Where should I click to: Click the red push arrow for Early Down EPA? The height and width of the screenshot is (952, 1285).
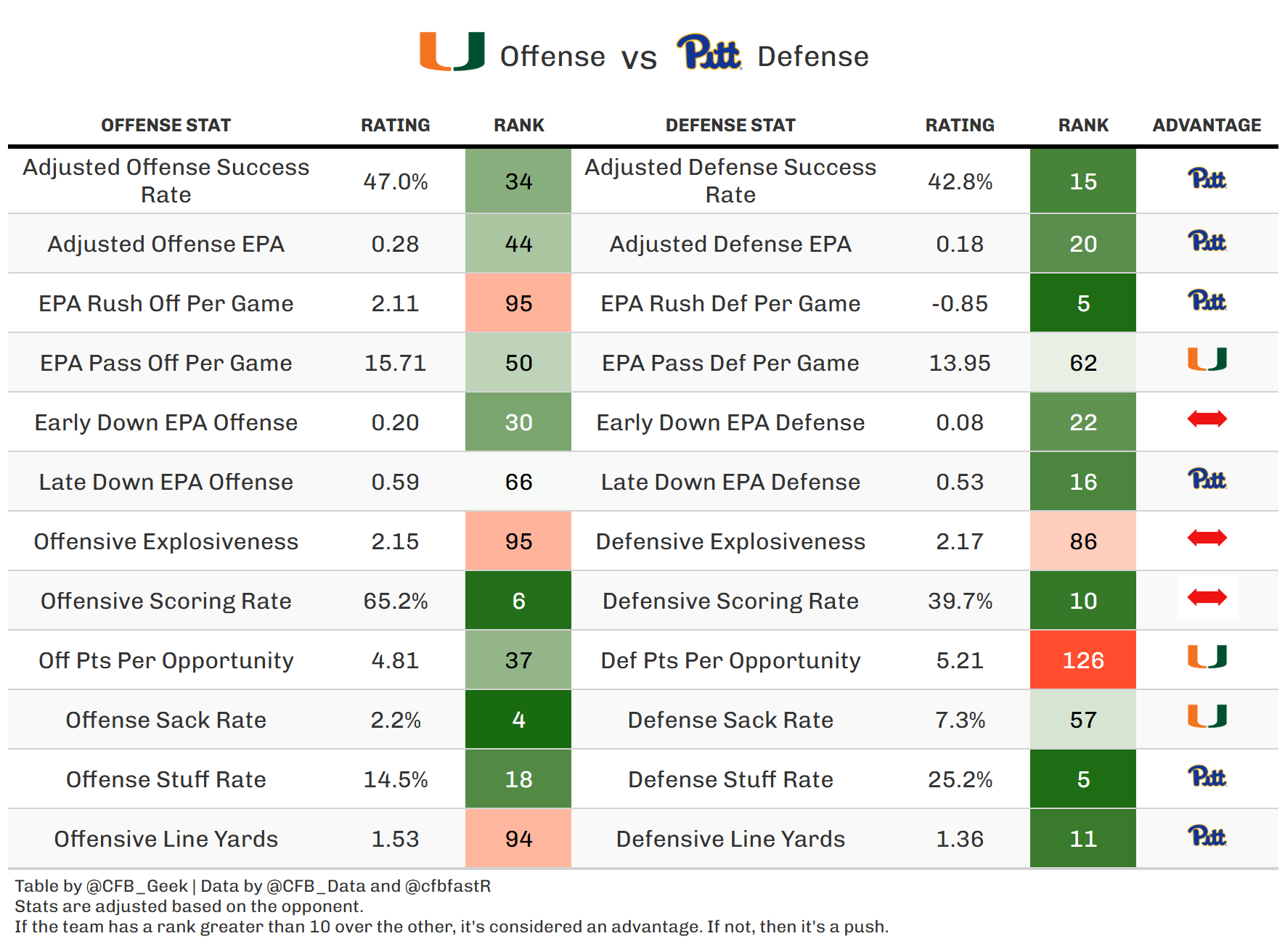point(1207,419)
